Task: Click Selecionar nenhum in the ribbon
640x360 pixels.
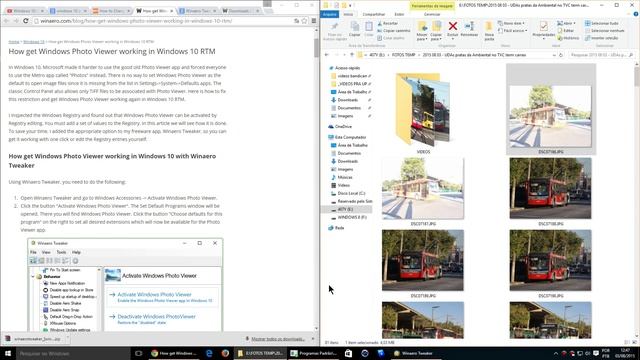Action: (x=604, y=31)
